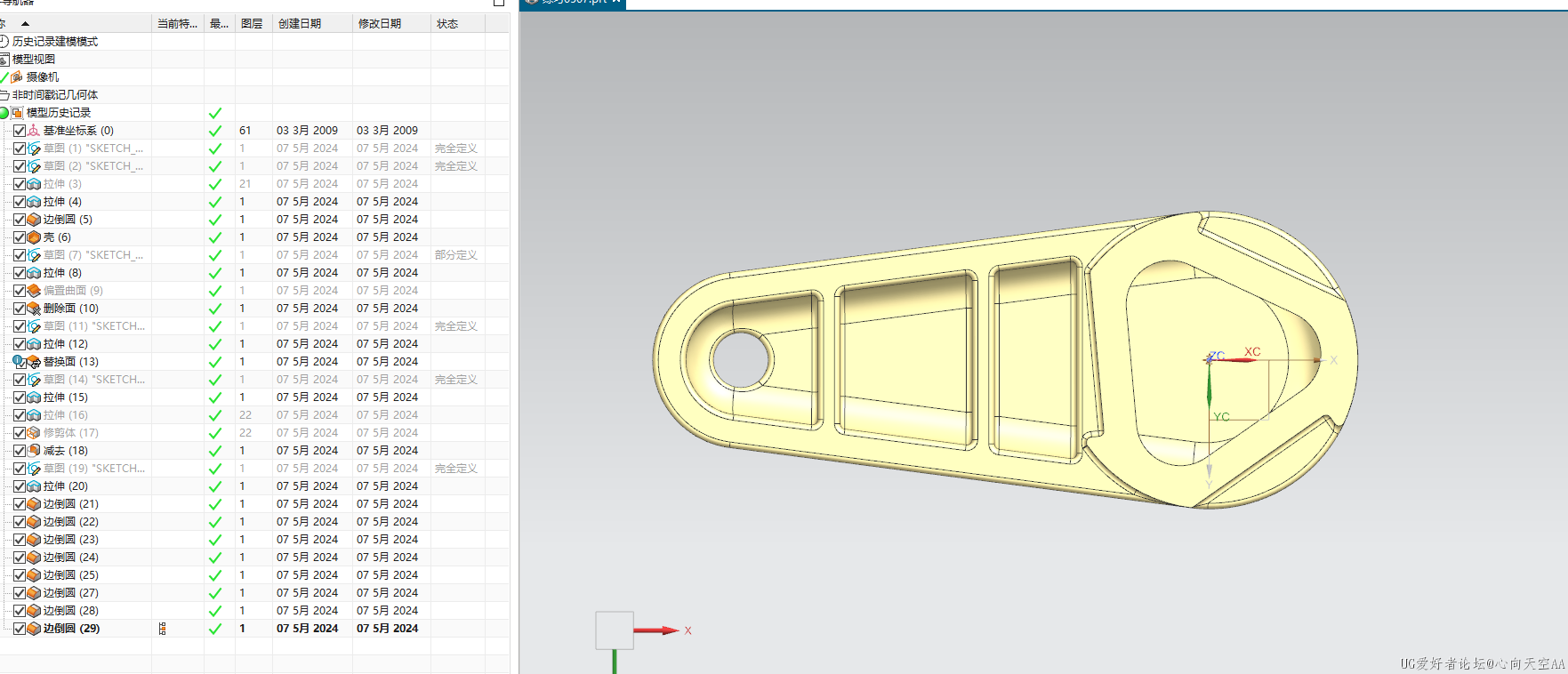The width and height of the screenshot is (1568, 674).
Task: Click creation date 03 3月 2009
Action: [307, 131]
